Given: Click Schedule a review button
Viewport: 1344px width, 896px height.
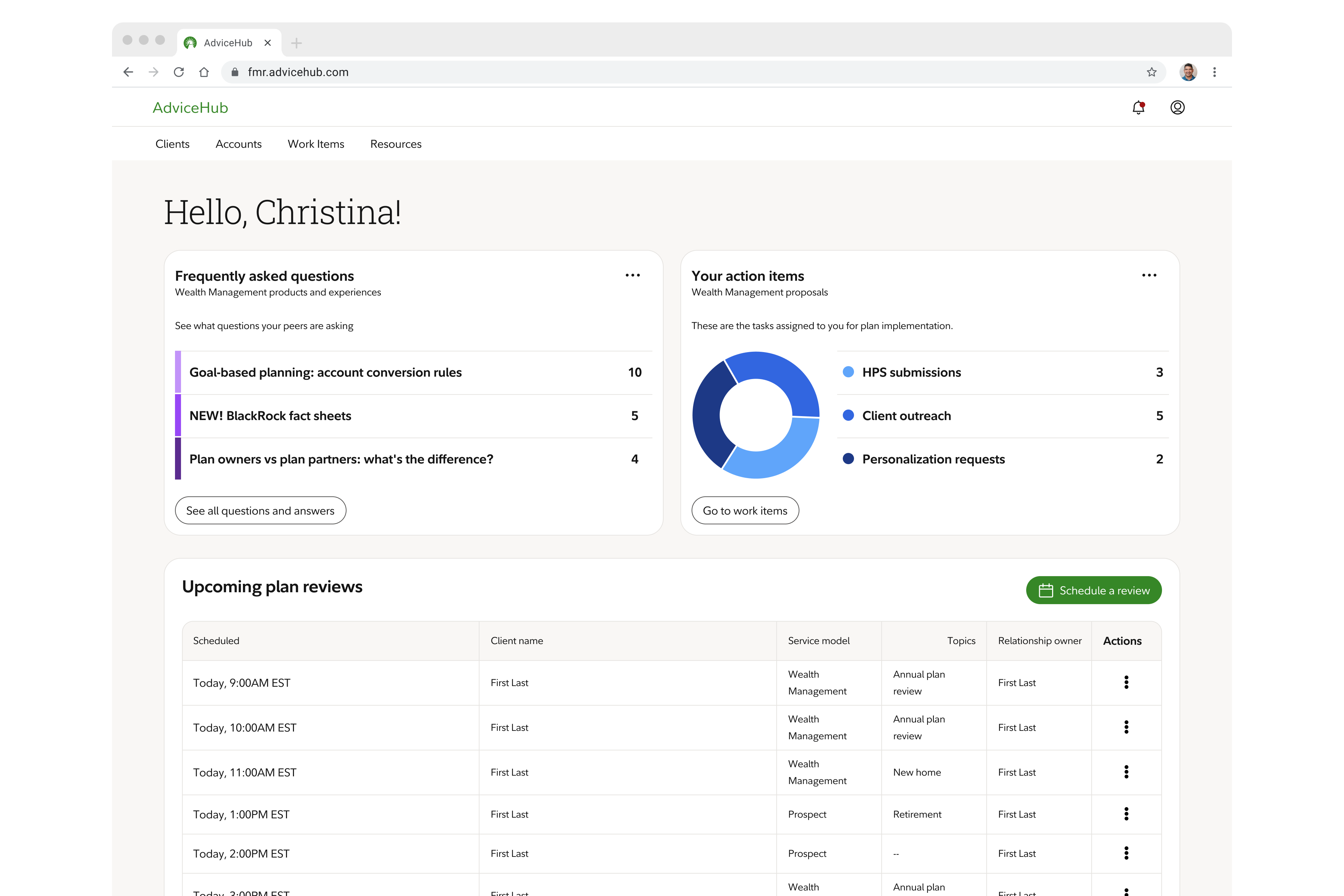Looking at the screenshot, I should point(1093,590).
